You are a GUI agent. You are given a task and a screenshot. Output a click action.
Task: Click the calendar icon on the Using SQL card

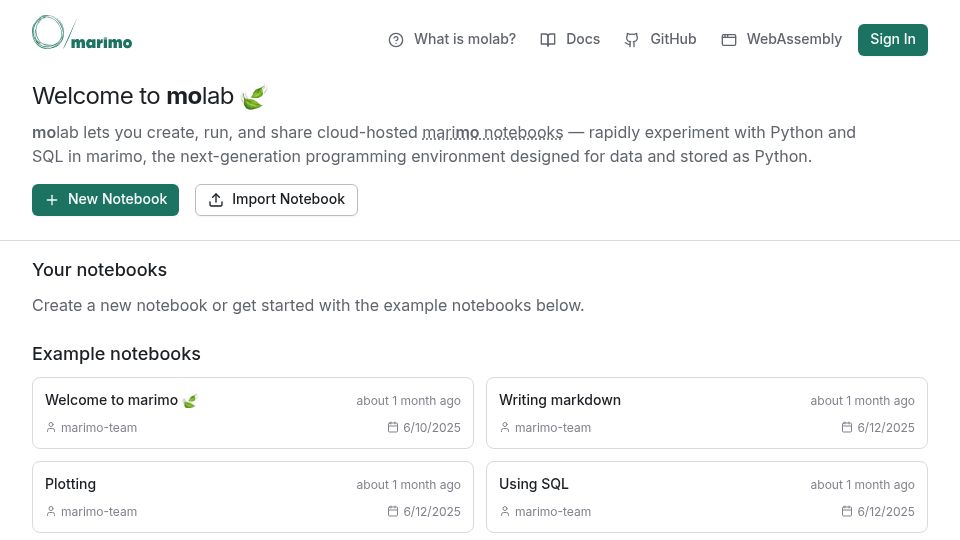(847, 511)
